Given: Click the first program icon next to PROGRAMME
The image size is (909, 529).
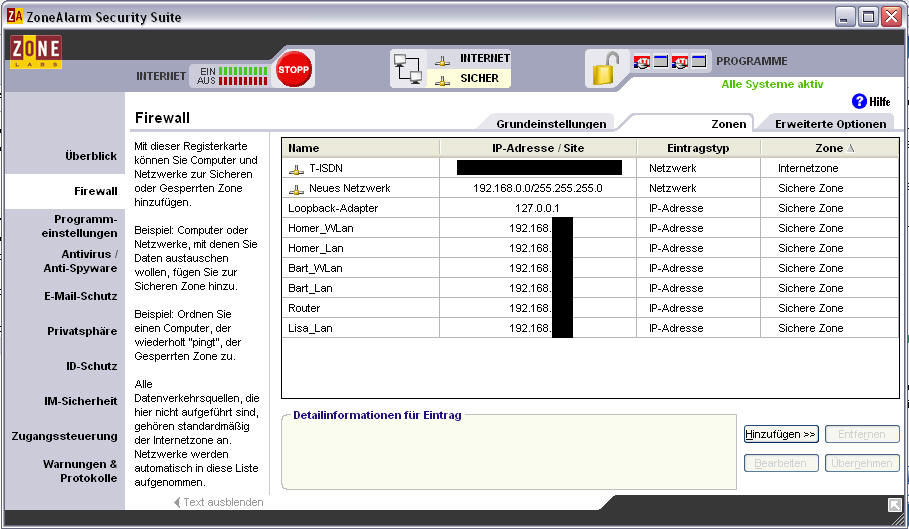Looking at the screenshot, I should pyautogui.click(x=642, y=61).
